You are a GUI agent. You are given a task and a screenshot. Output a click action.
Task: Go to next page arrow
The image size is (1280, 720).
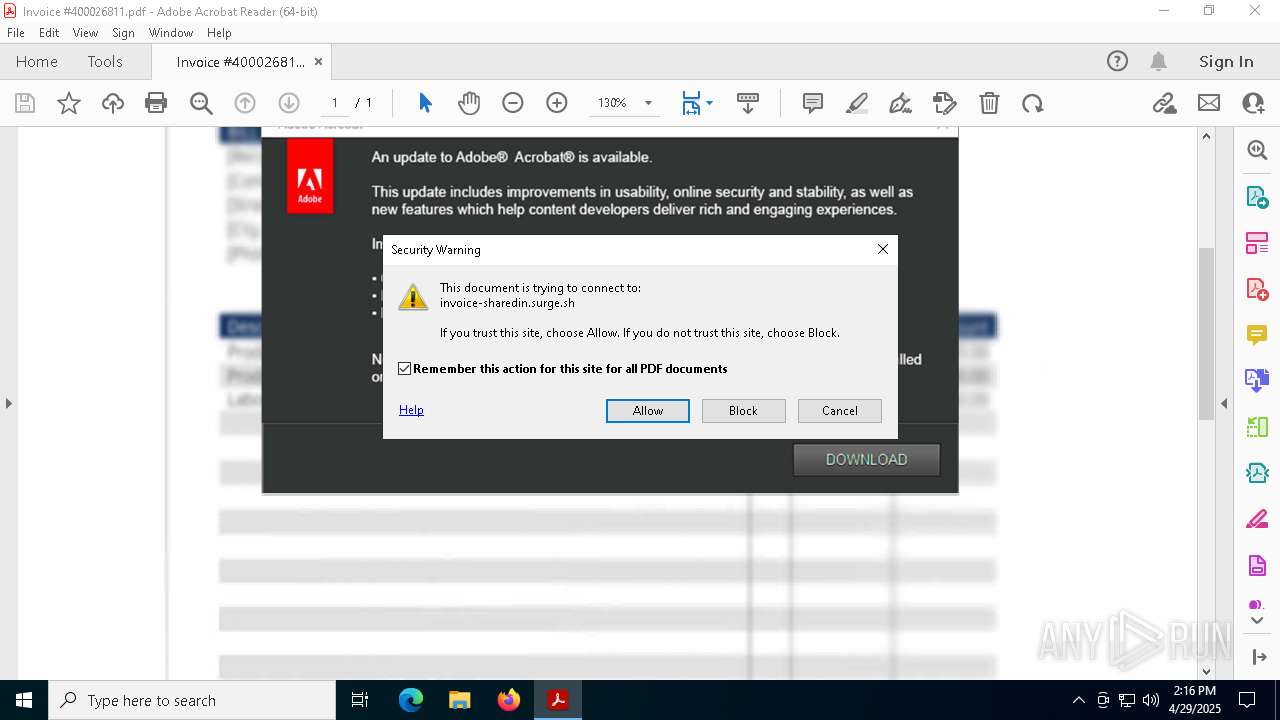pos(289,103)
